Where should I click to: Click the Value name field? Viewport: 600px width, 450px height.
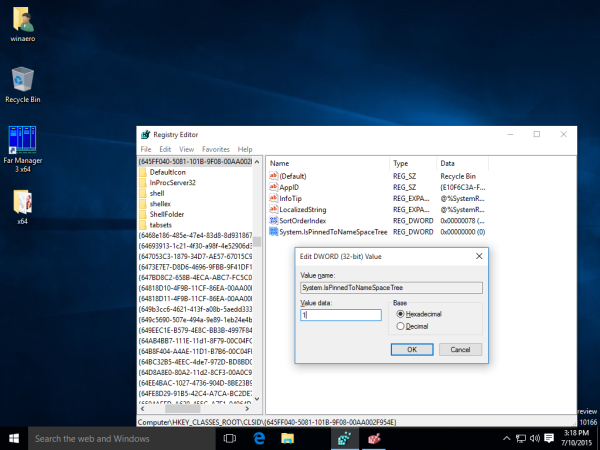[x=391, y=288]
